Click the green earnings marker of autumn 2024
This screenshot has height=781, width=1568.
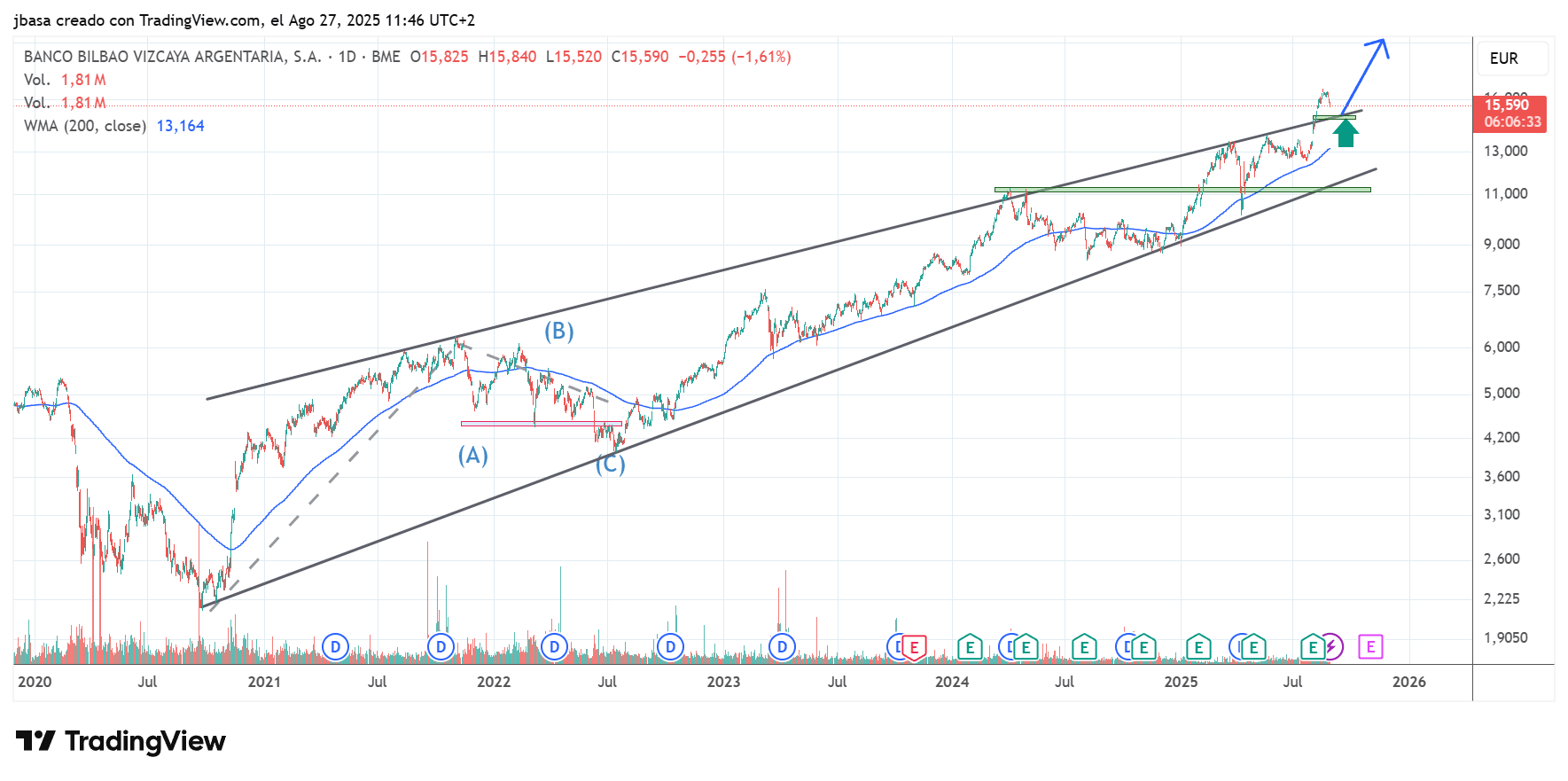(x=1143, y=648)
